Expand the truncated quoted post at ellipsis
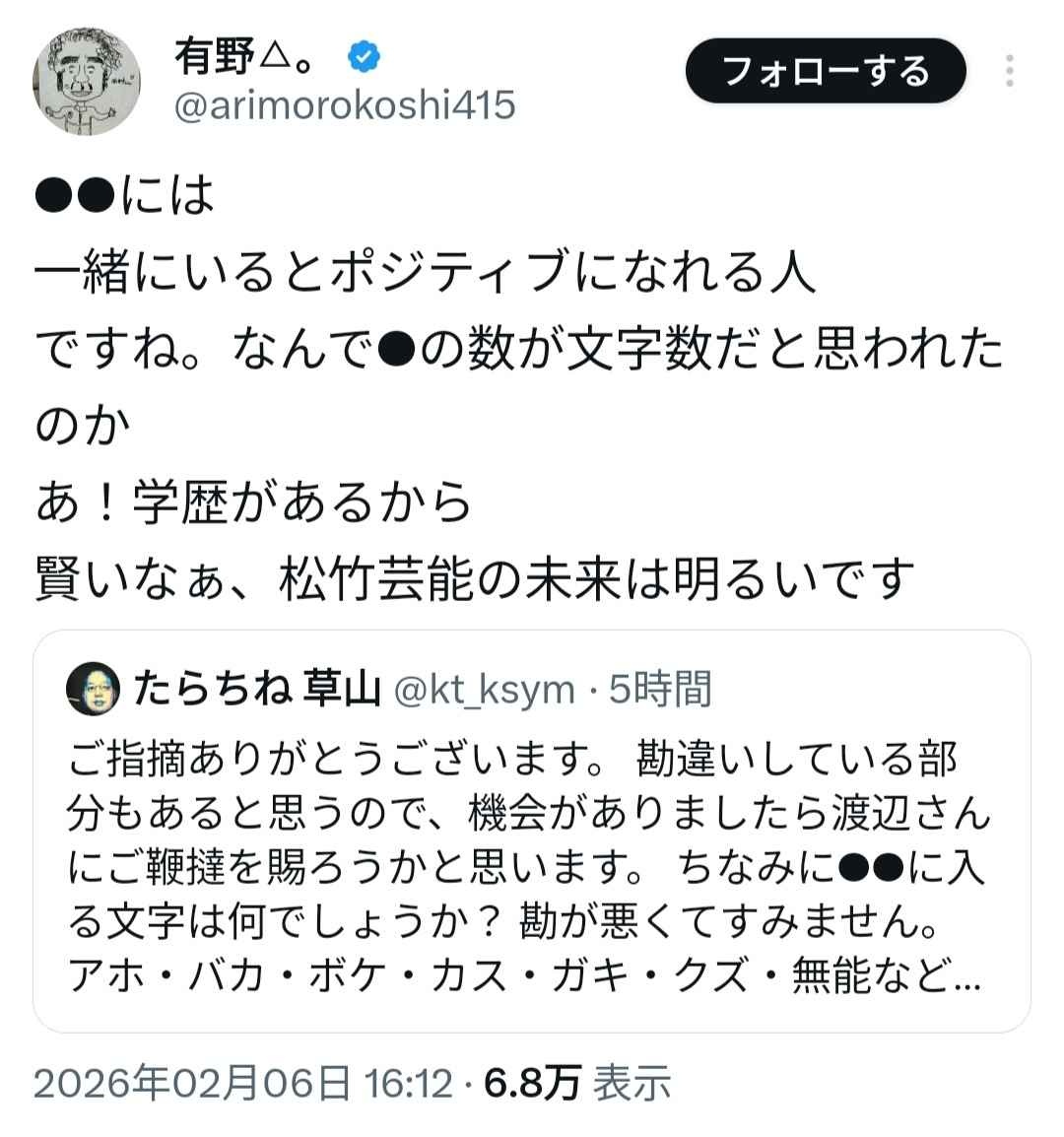Viewport: 1064px width, 1137px height. tap(968, 978)
